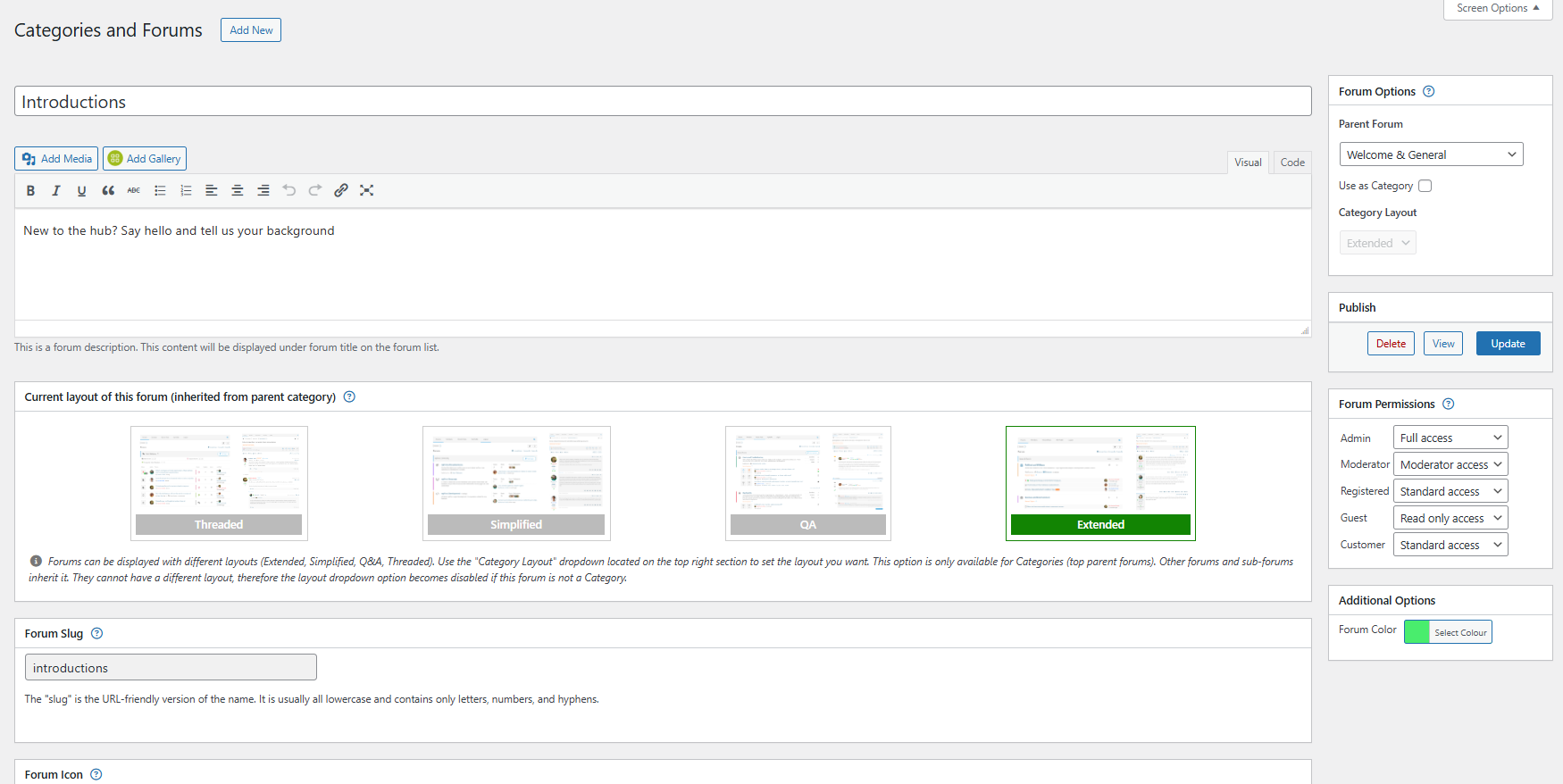The height and width of the screenshot is (784, 1563).
Task: Insert a numbered list
Action: tap(186, 190)
